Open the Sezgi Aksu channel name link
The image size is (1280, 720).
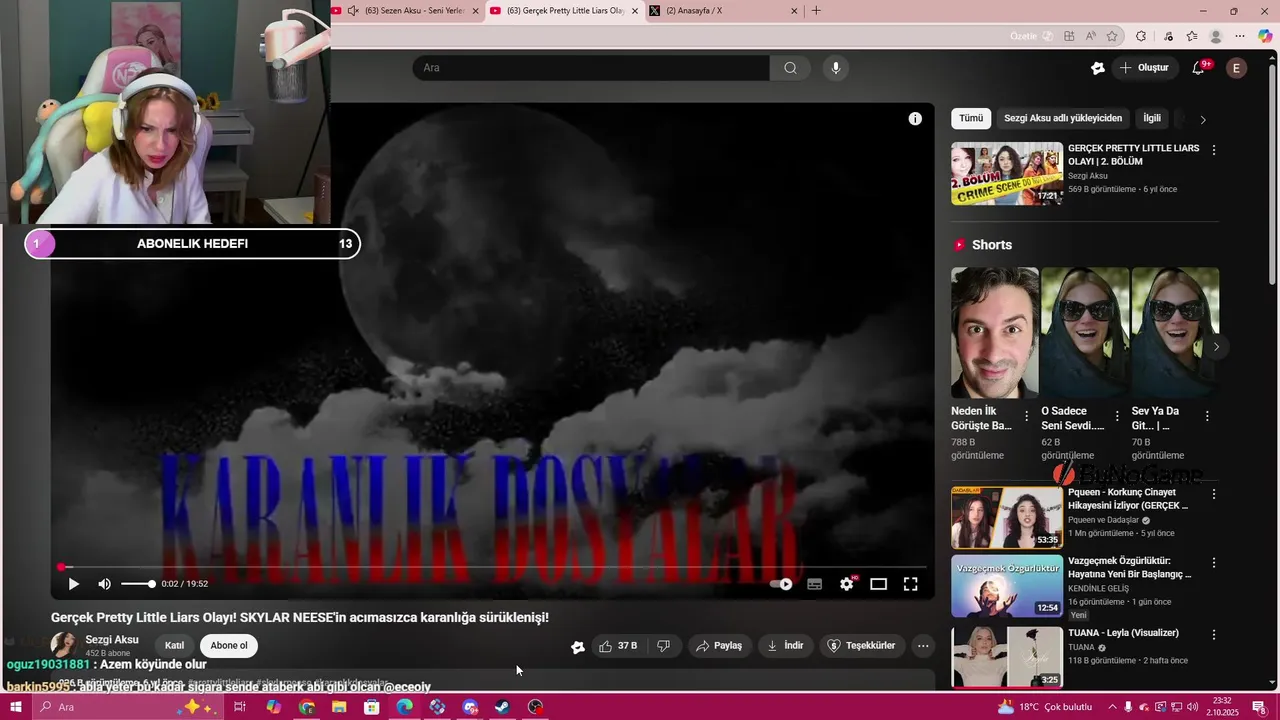[x=112, y=640]
